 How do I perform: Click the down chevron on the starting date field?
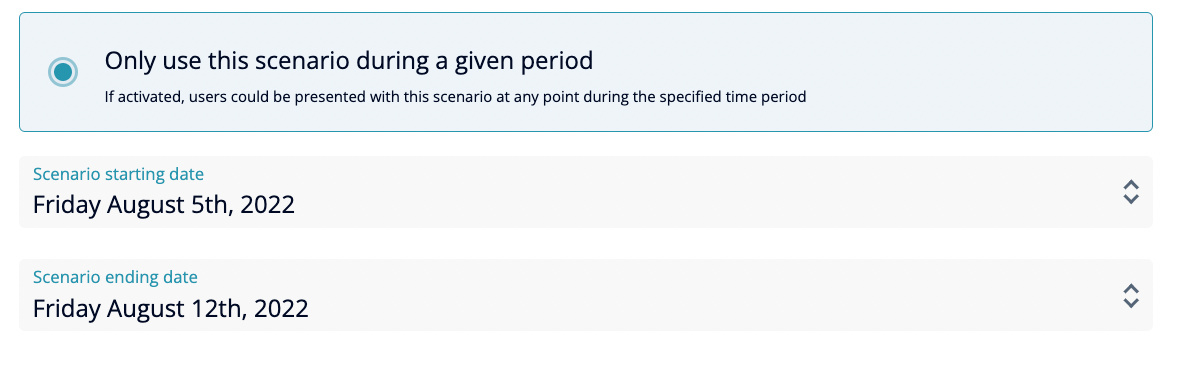coord(1131,199)
